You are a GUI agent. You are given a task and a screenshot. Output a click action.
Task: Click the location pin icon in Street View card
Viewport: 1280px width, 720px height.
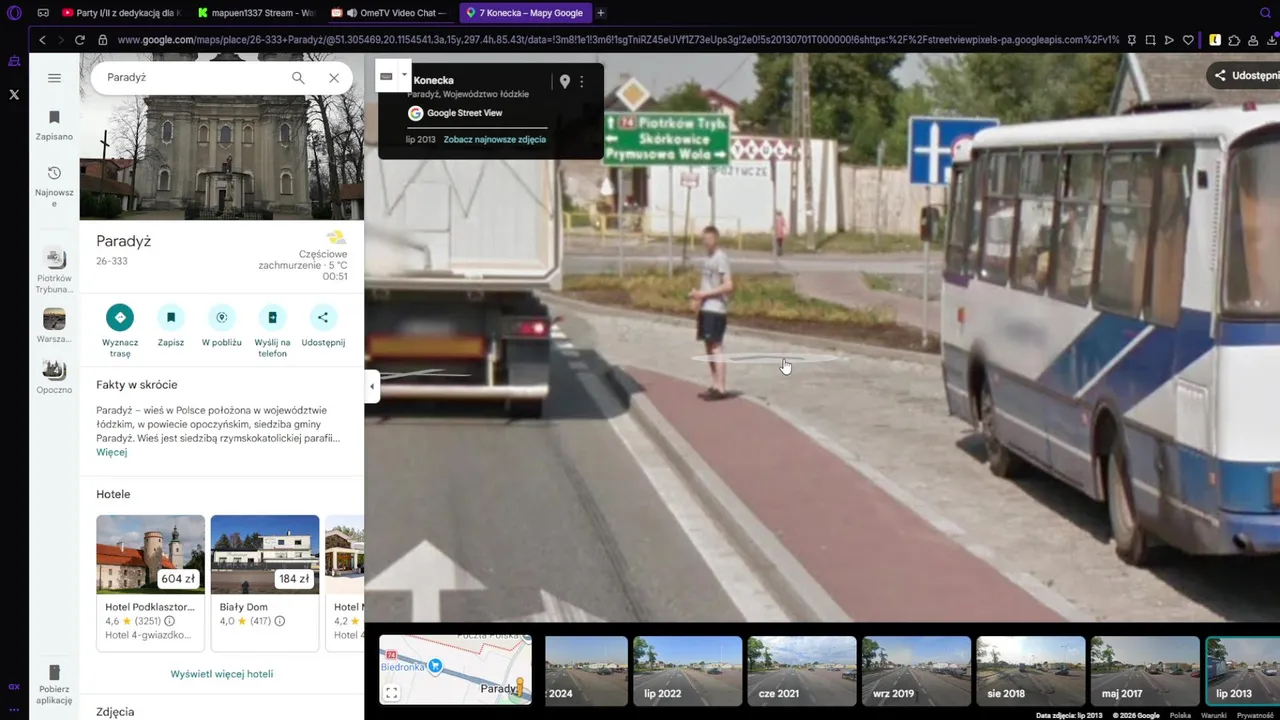(564, 82)
